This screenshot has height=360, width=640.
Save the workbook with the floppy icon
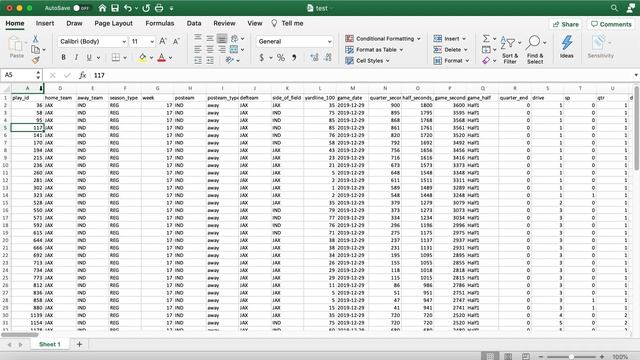(x=115, y=8)
